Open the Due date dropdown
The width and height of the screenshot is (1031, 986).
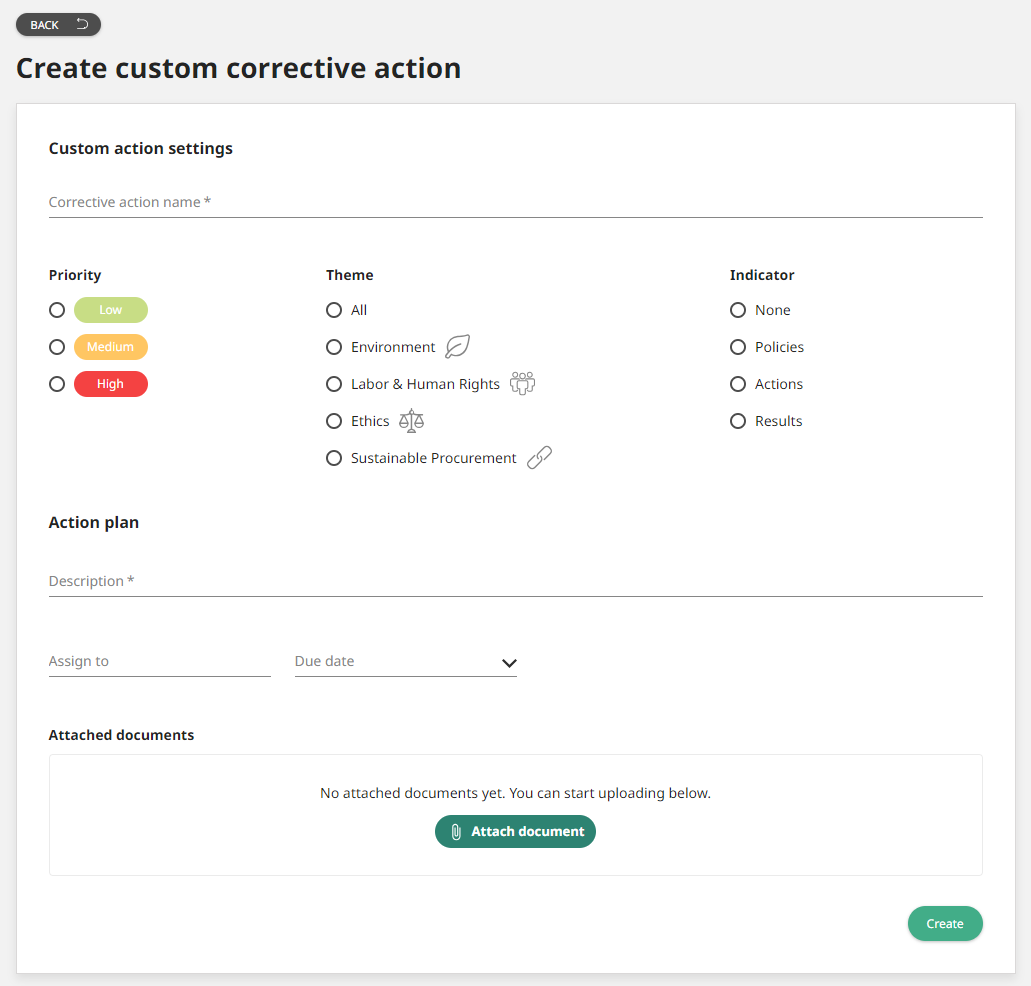(509, 662)
